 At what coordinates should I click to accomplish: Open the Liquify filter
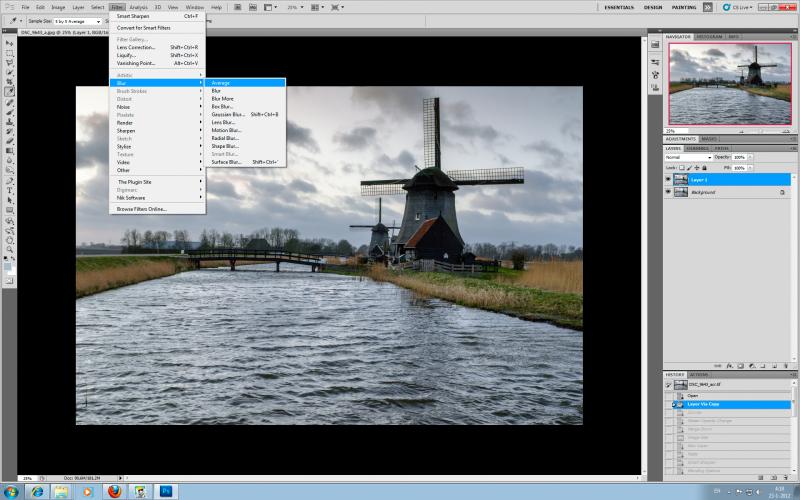pyautogui.click(x=157, y=55)
